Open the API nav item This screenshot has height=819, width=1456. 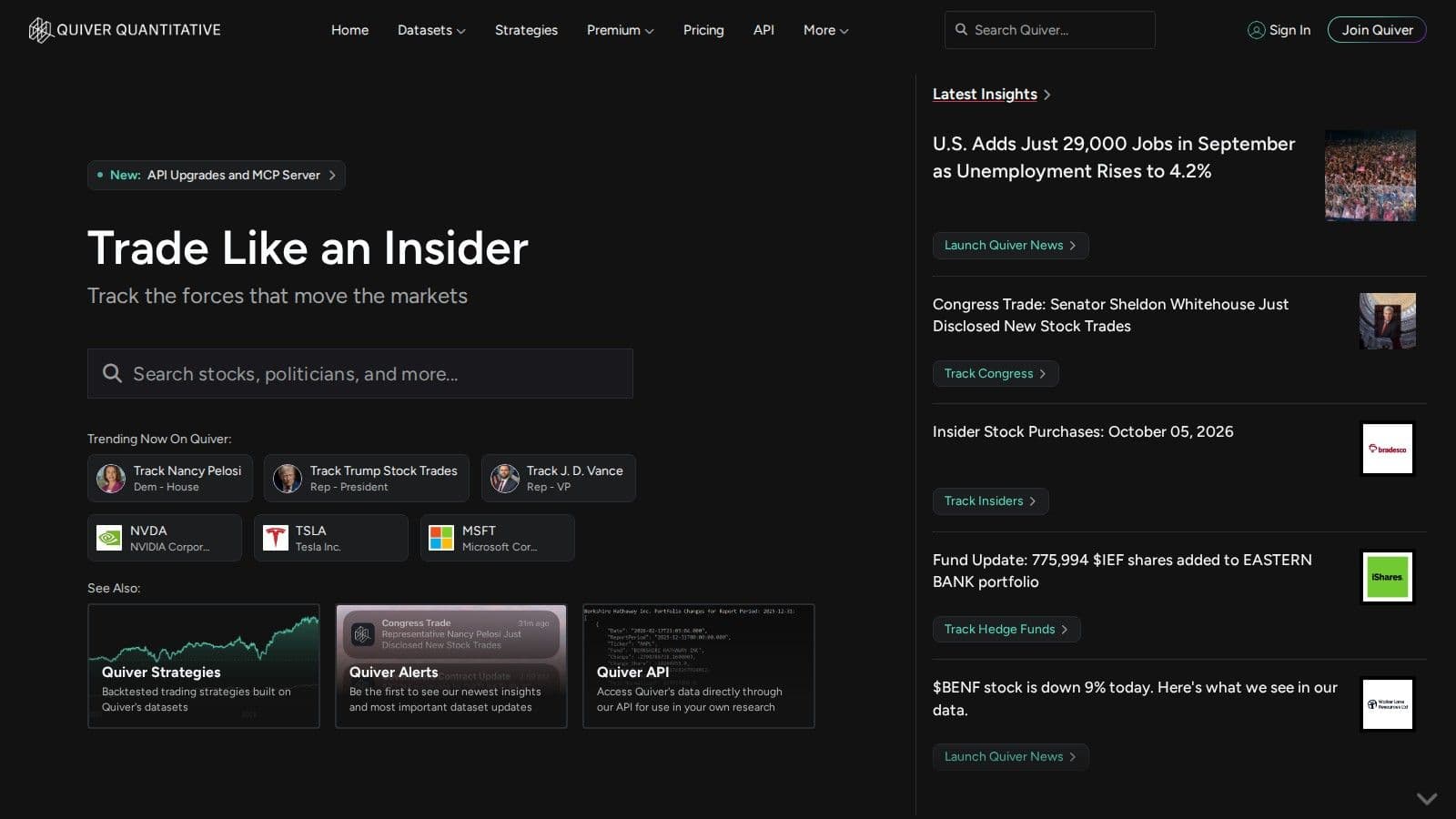pos(763,30)
